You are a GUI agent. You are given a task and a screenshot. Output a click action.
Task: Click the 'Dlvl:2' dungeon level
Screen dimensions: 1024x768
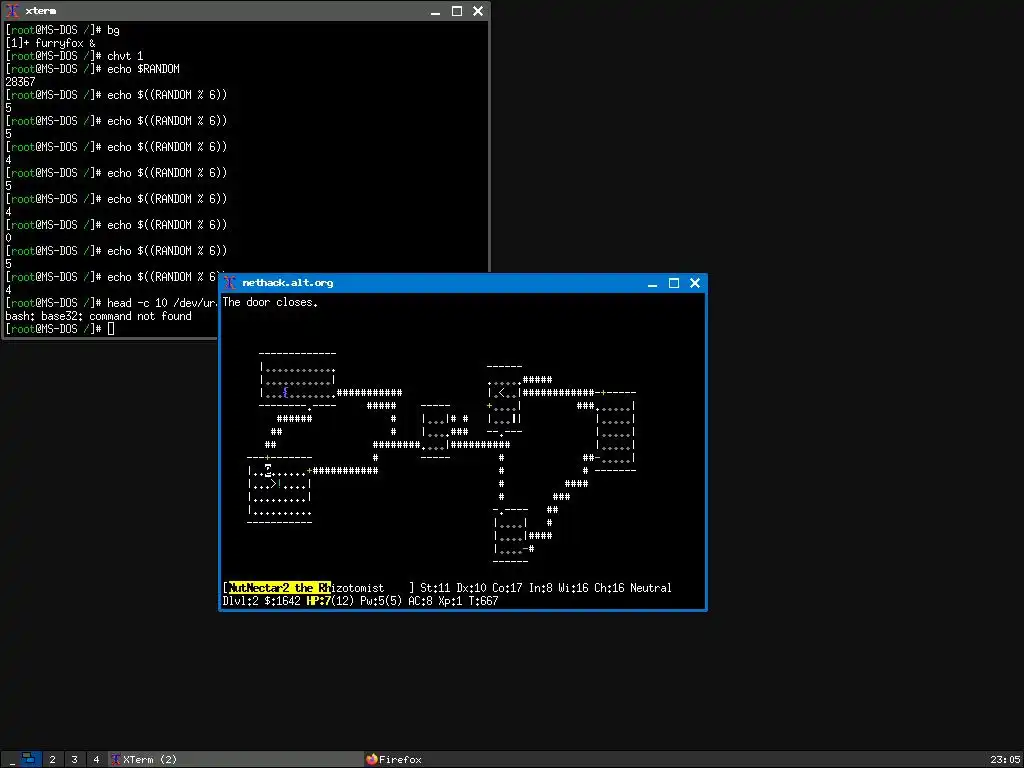[x=240, y=601]
